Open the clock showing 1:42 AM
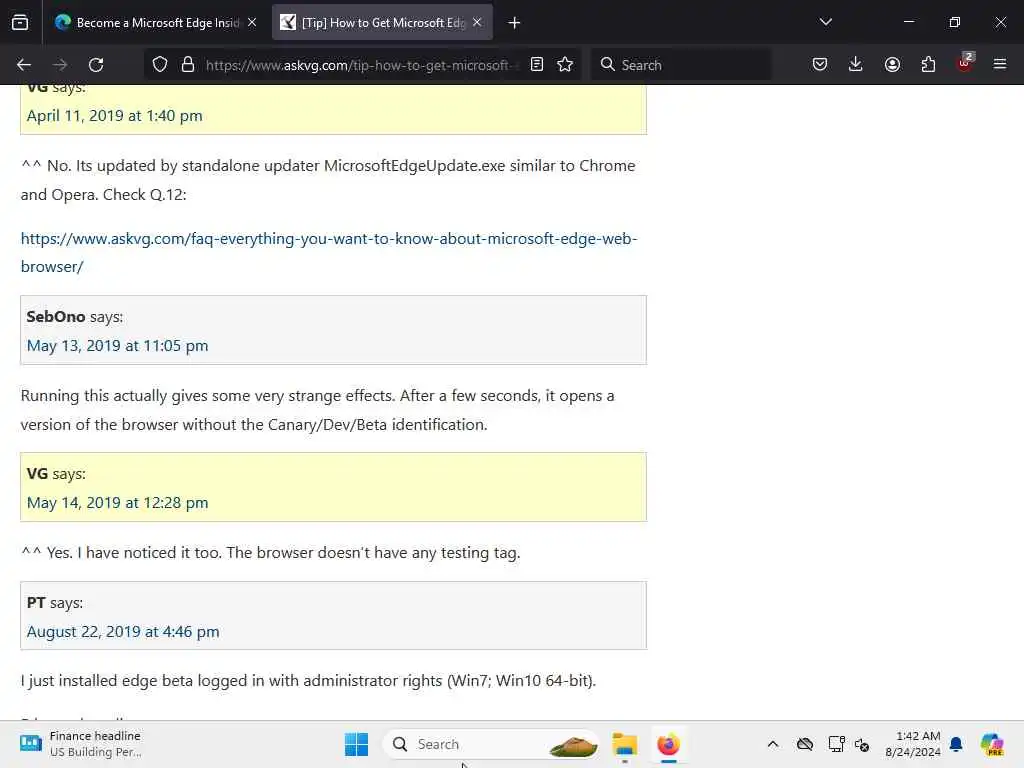Viewport: 1024px width, 768px height. pyautogui.click(x=912, y=744)
